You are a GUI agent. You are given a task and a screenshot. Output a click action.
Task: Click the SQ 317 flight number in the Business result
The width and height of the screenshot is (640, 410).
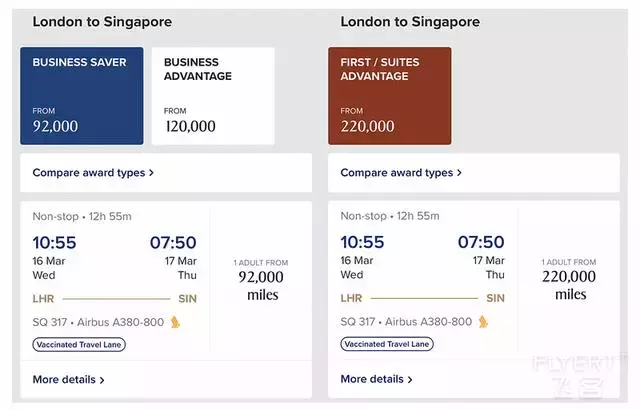coord(53,322)
